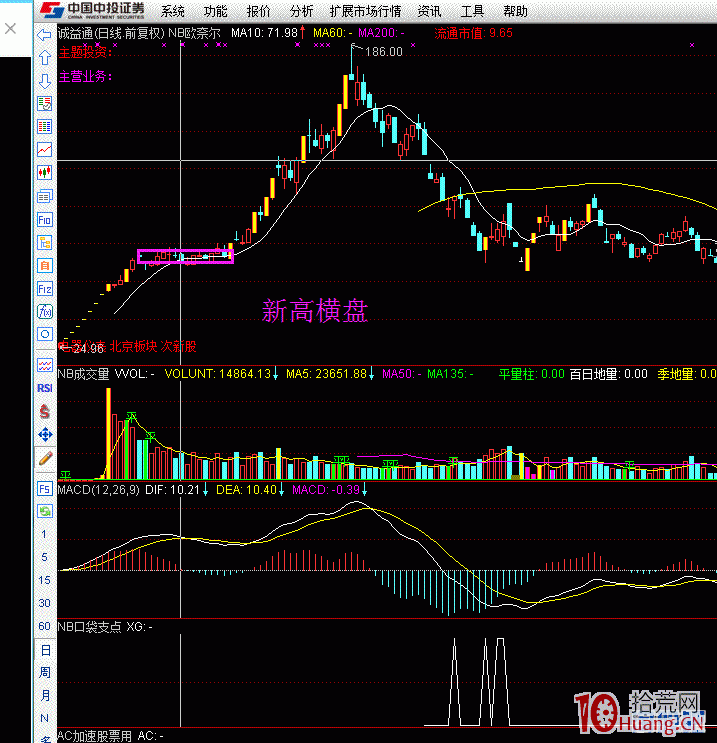Viewport: 717px width, 743px height.
Task: Open the multi-colored quote list icon
Action: (45, 127)
